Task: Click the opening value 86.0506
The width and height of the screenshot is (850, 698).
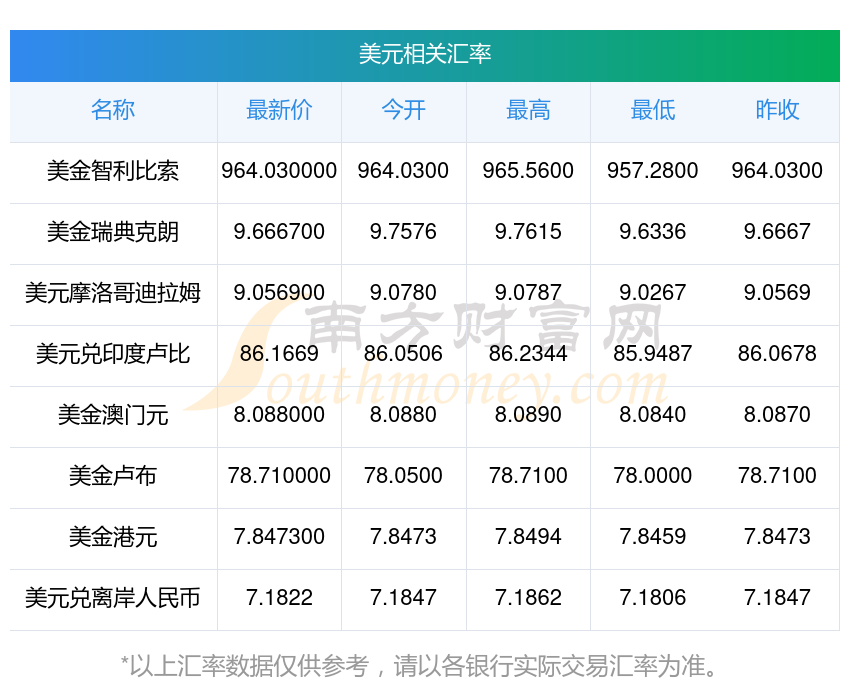Action: (x=403, y=354)
